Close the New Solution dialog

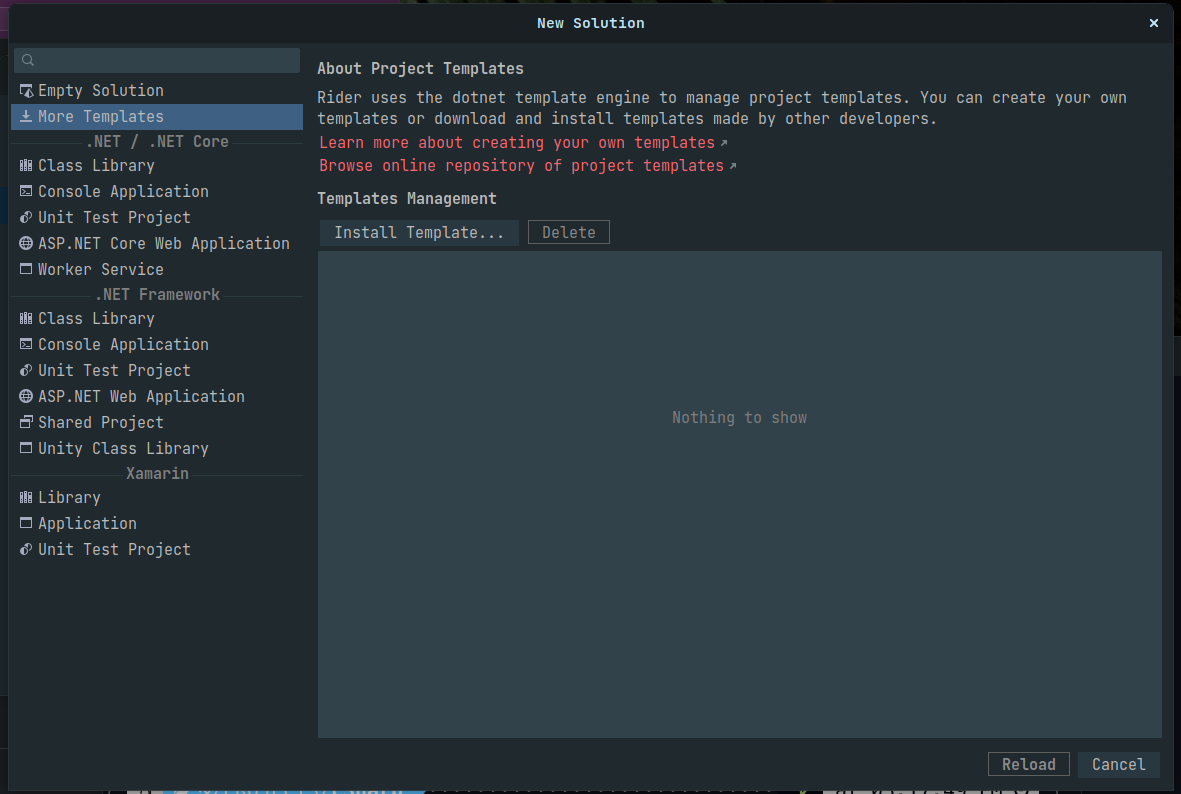(x=1153, y=23)
